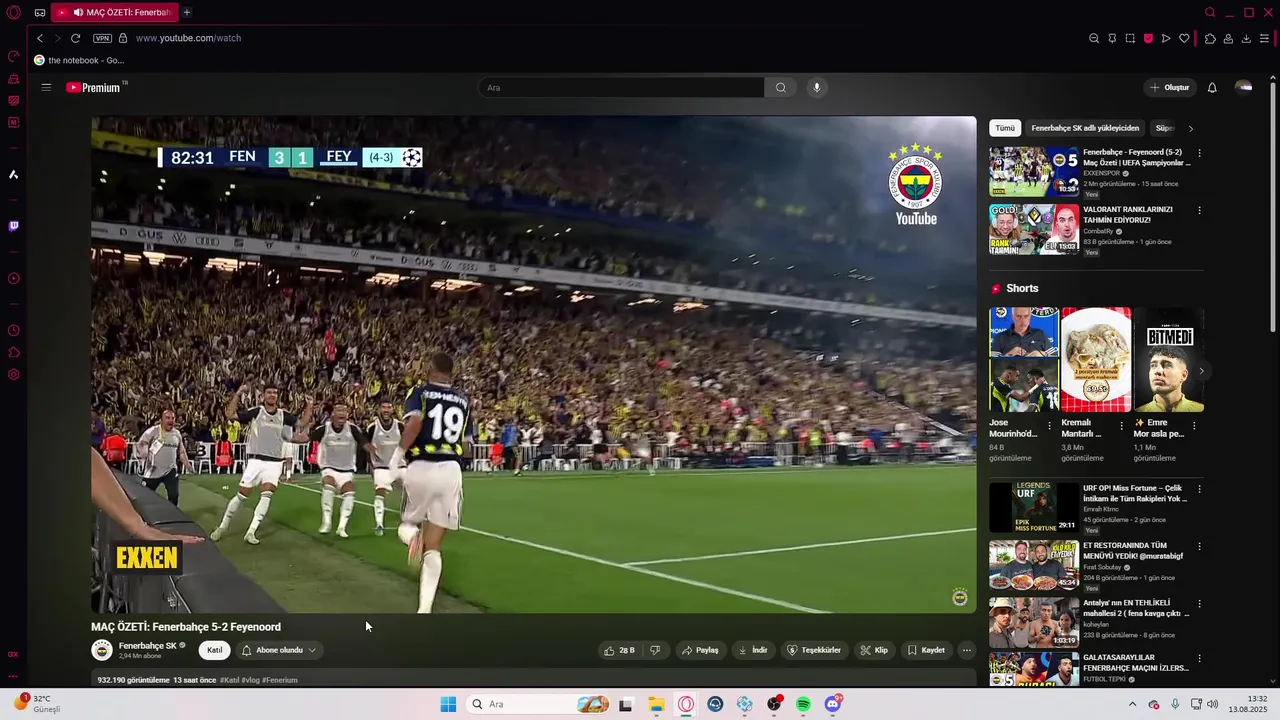This screenshot has height=720, width=1280.
Task: Open options for ET RESTORANINDA video
Action: click(1199, 547)
